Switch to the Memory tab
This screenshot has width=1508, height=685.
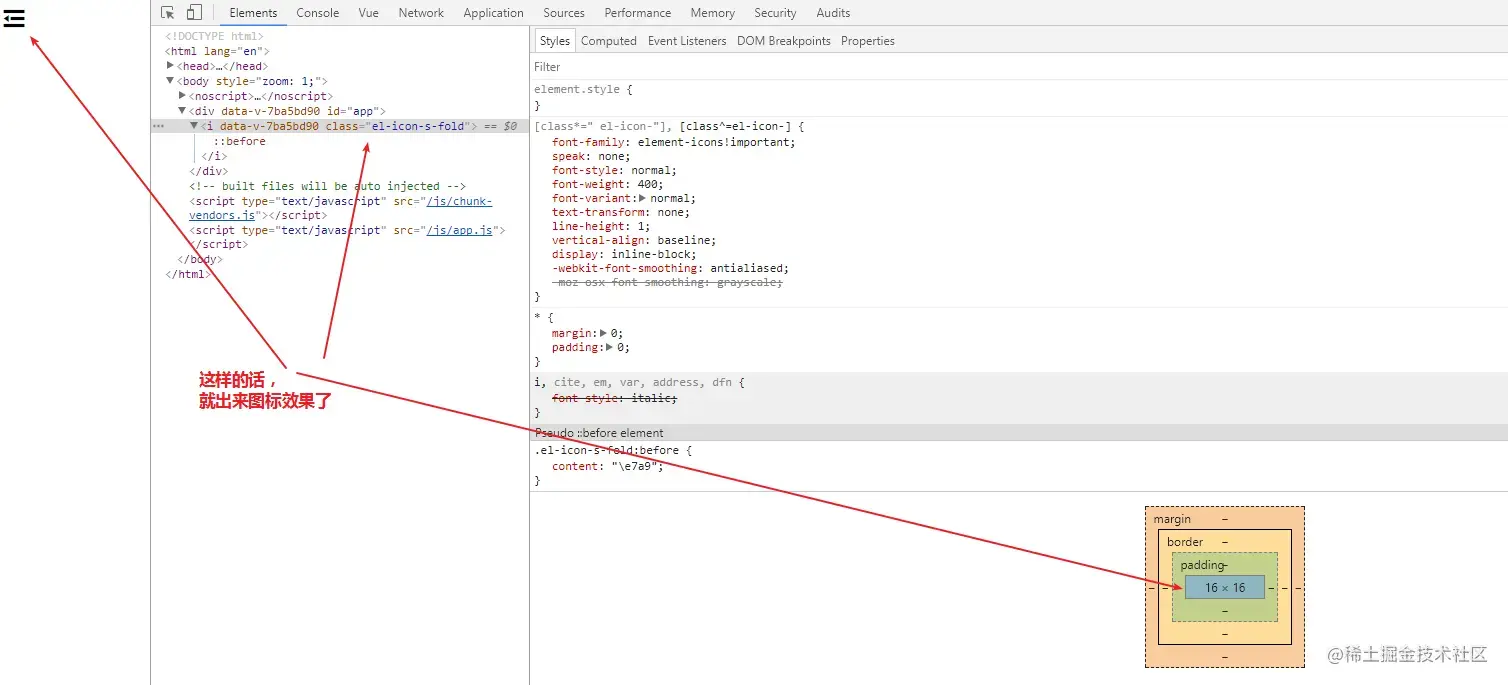coord(713,13)
